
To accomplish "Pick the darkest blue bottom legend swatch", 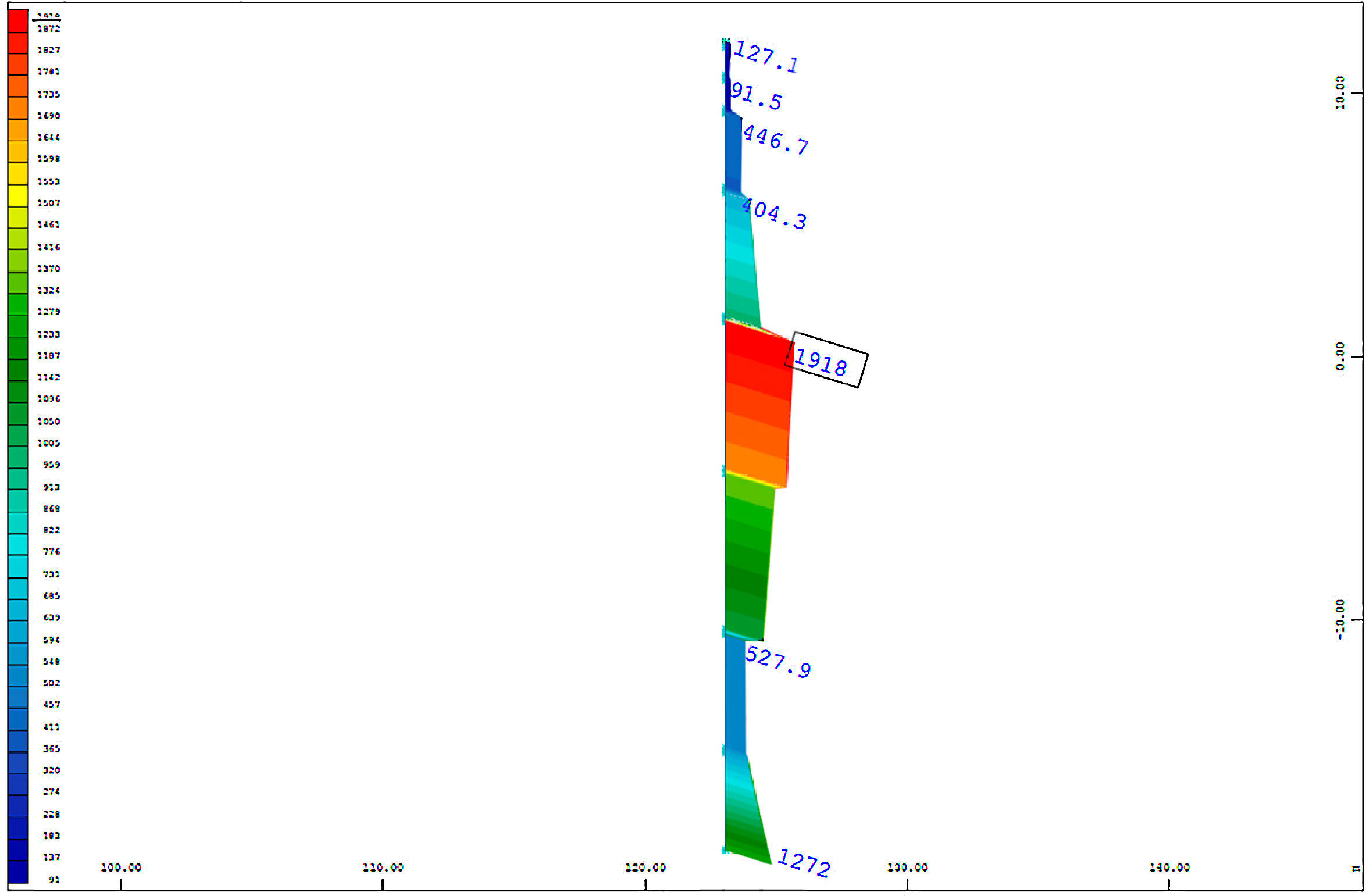I will [x=18, y=872].
